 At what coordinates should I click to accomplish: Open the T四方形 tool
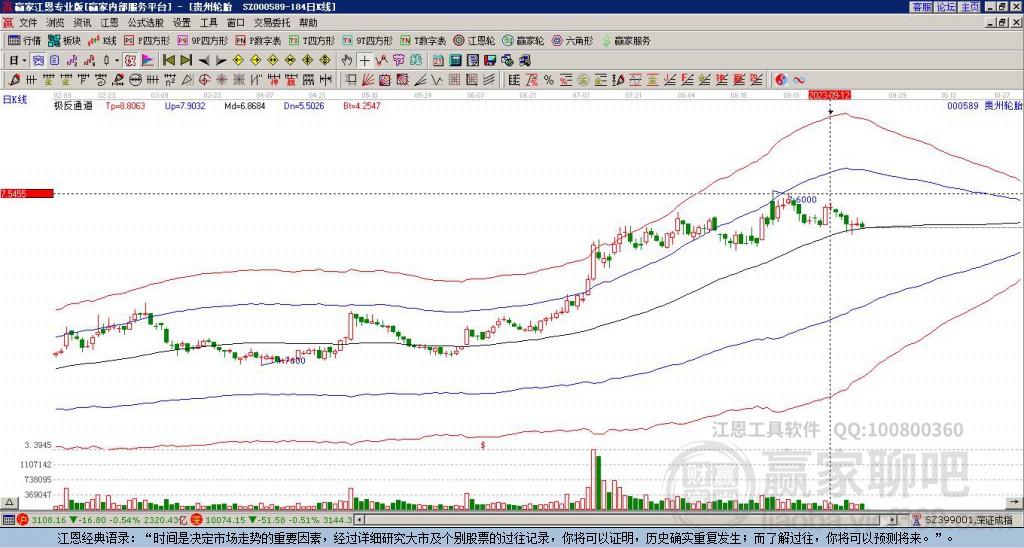312,40
